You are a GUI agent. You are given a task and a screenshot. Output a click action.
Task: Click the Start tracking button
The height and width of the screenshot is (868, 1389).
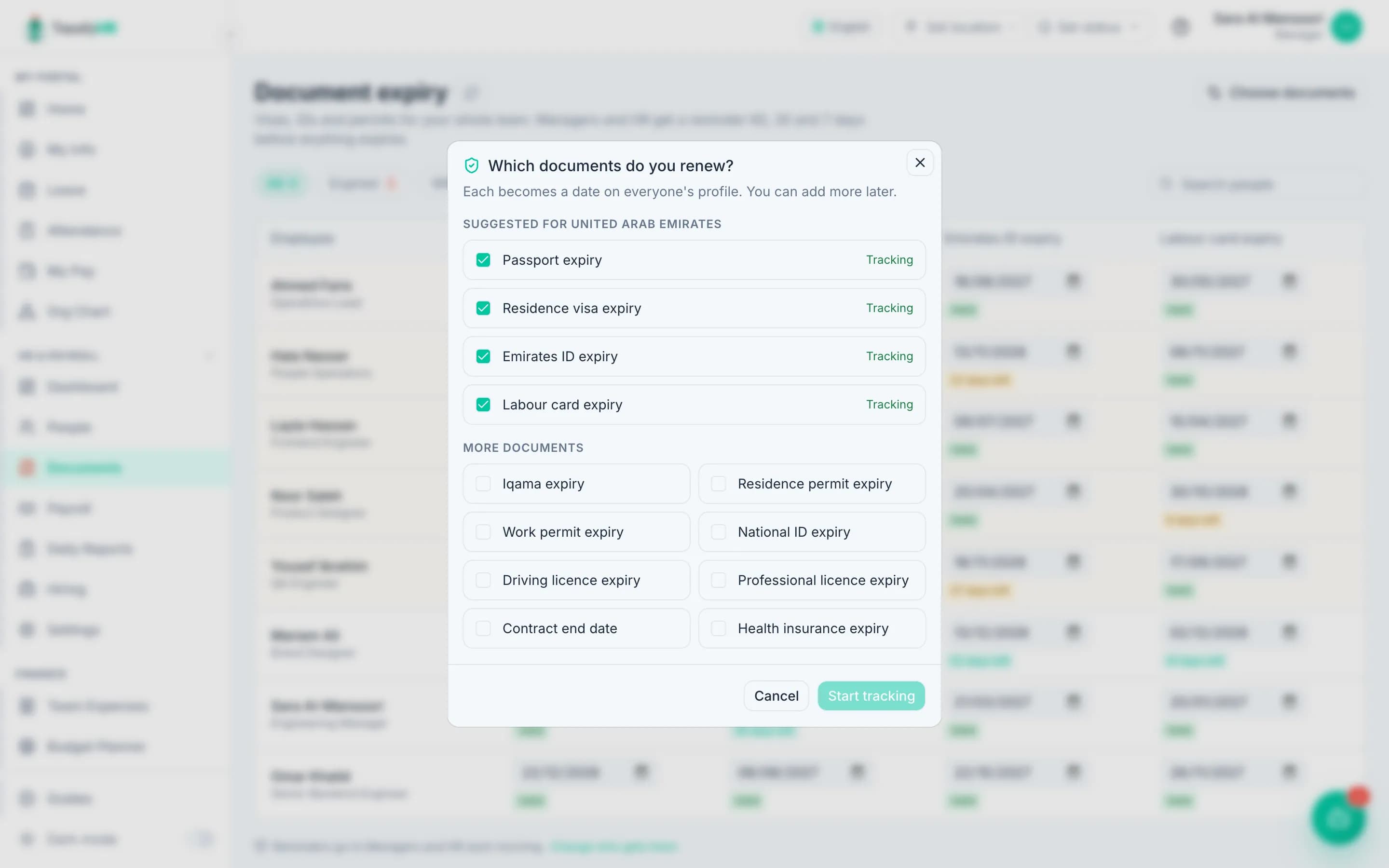click(871, 696)
